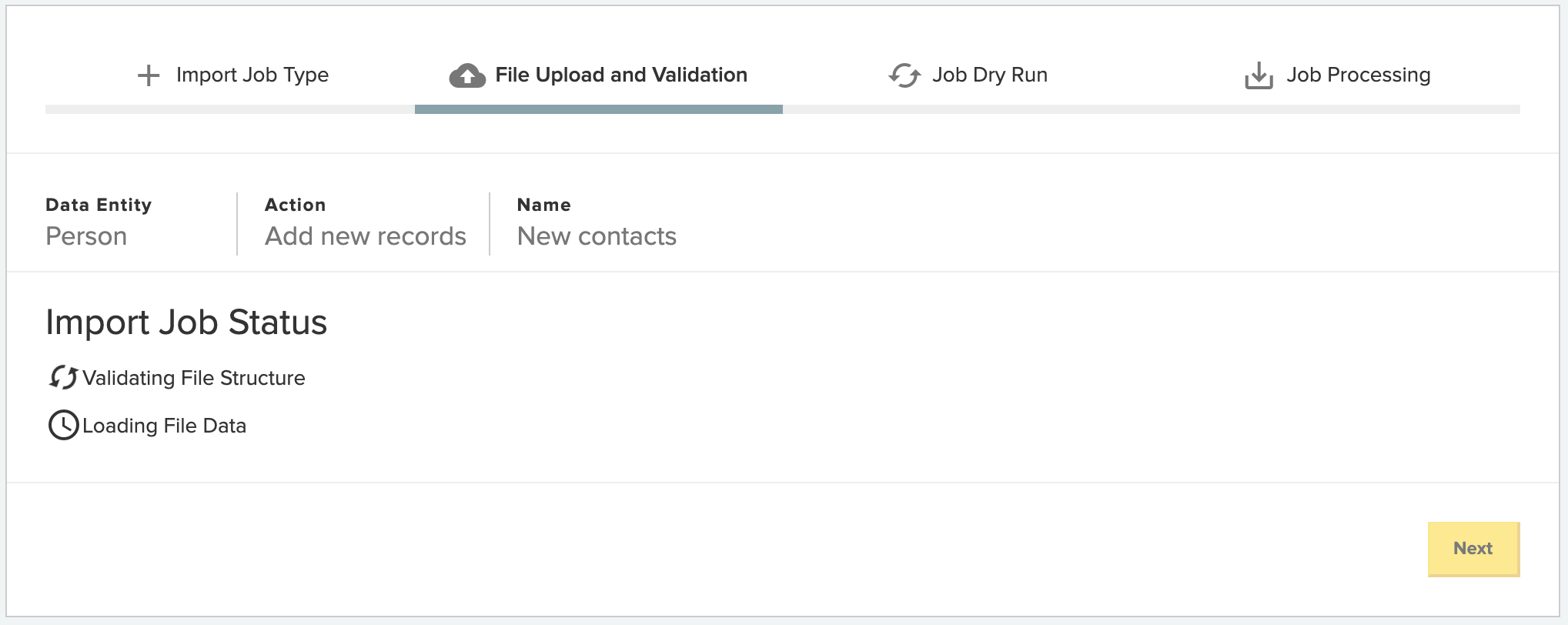Click the New contacts name value

pos(597,236)
